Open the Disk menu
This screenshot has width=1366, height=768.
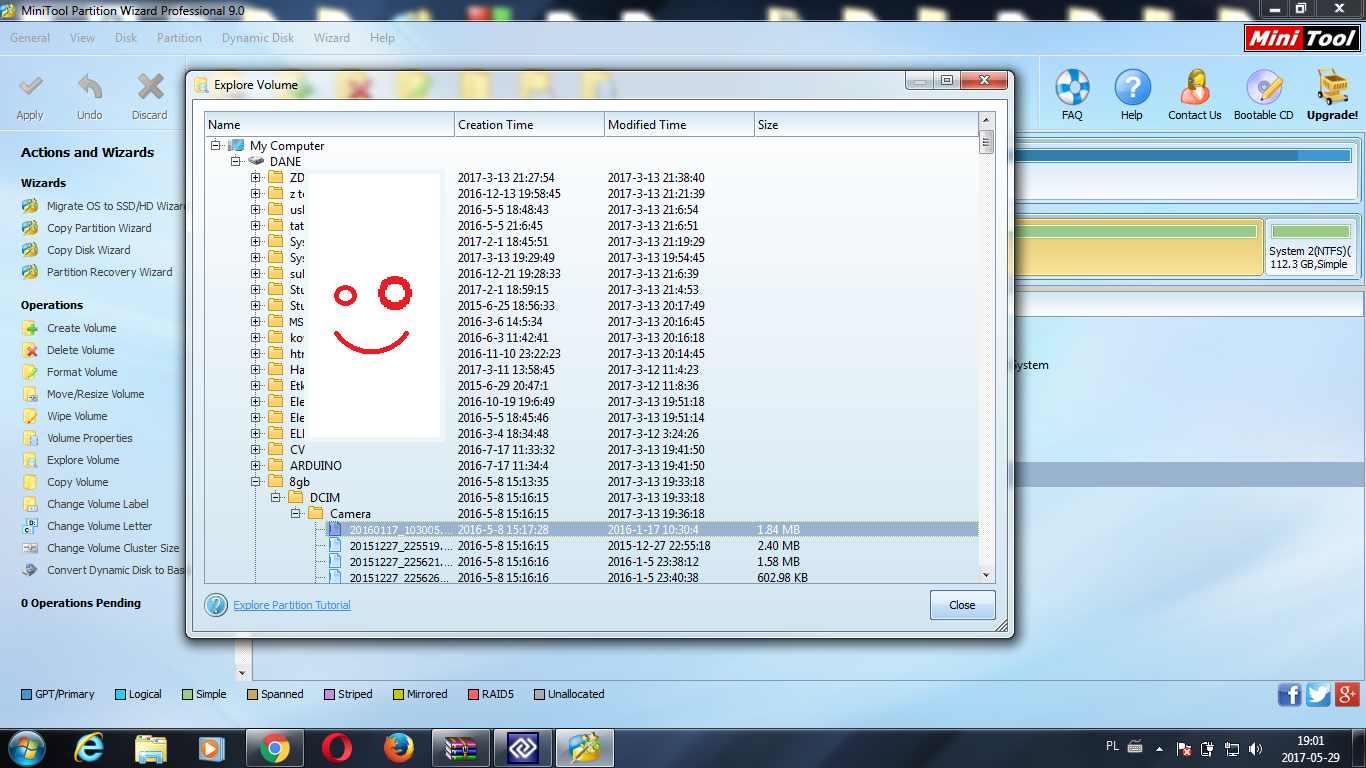click(x=126, y=38)
